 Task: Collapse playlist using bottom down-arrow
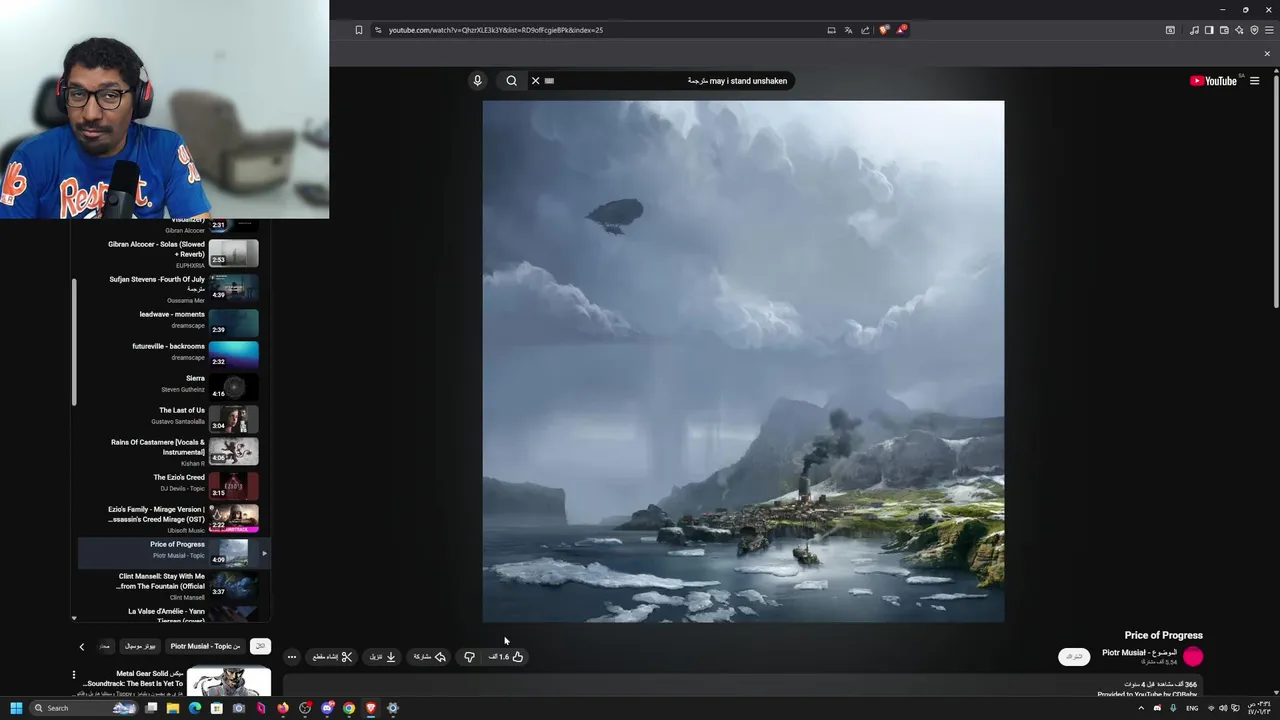tap(73, 618)
